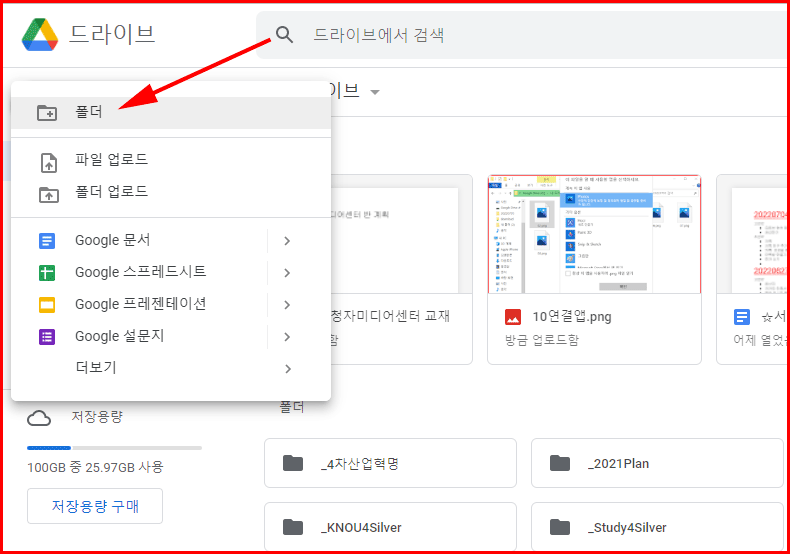790x554 pixels.
Task: Open the _4차산업혁명 folder
Action: coord(390,463)
